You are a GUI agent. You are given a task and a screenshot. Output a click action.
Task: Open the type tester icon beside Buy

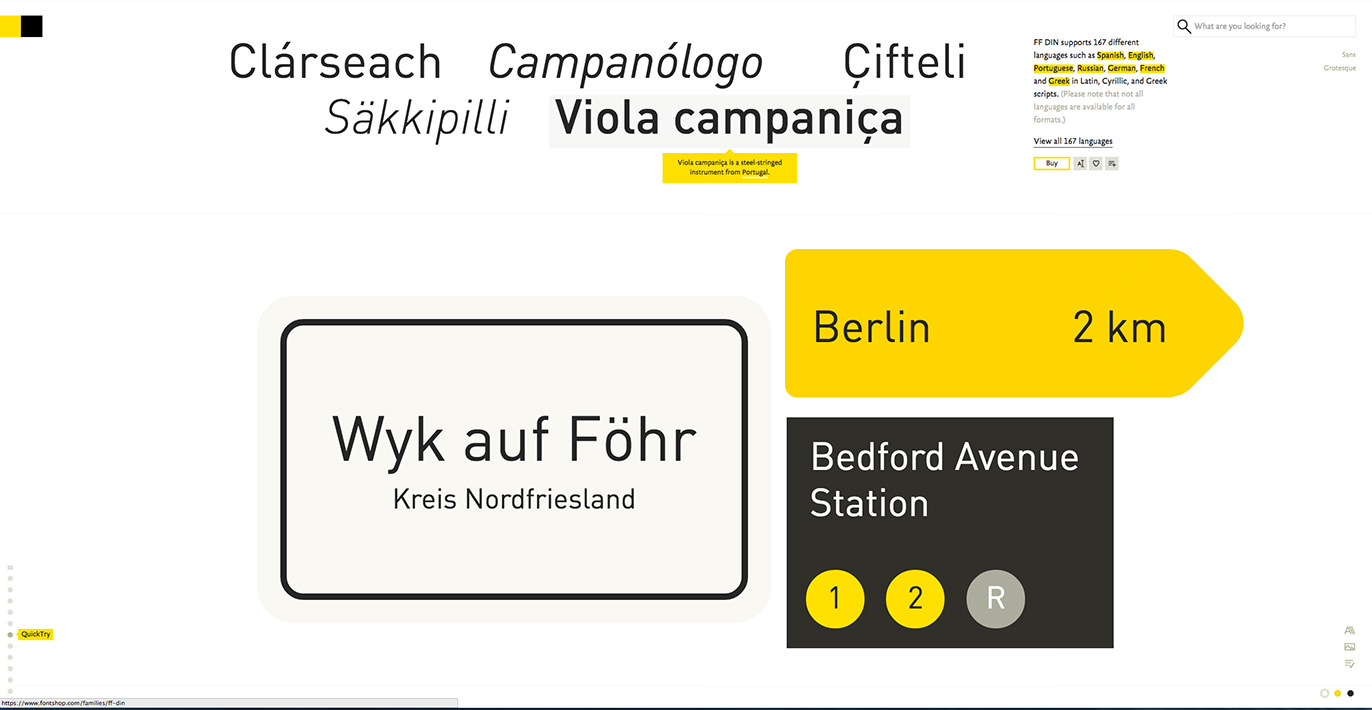pos(1080,163)
